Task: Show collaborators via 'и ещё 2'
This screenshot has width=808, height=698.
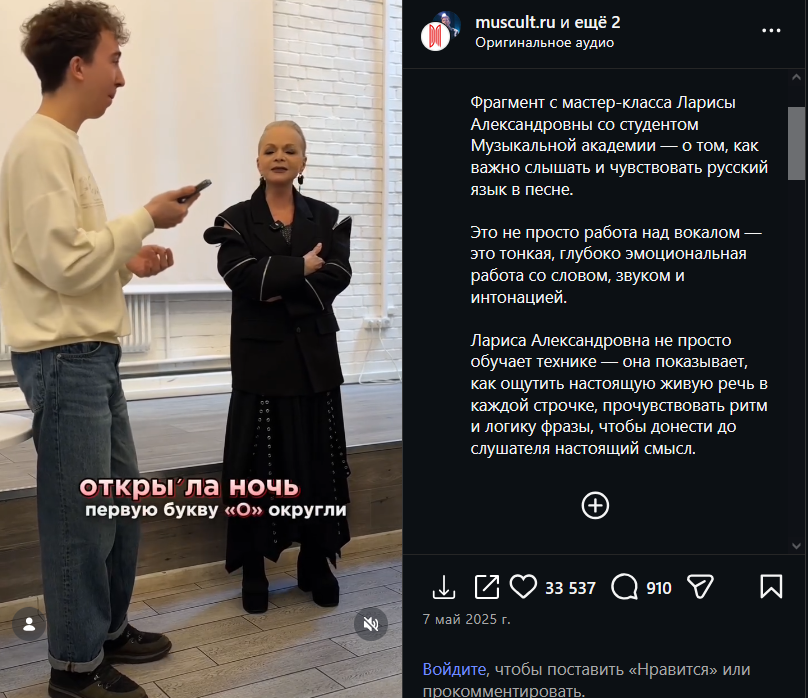Action: tap(591, 23)
